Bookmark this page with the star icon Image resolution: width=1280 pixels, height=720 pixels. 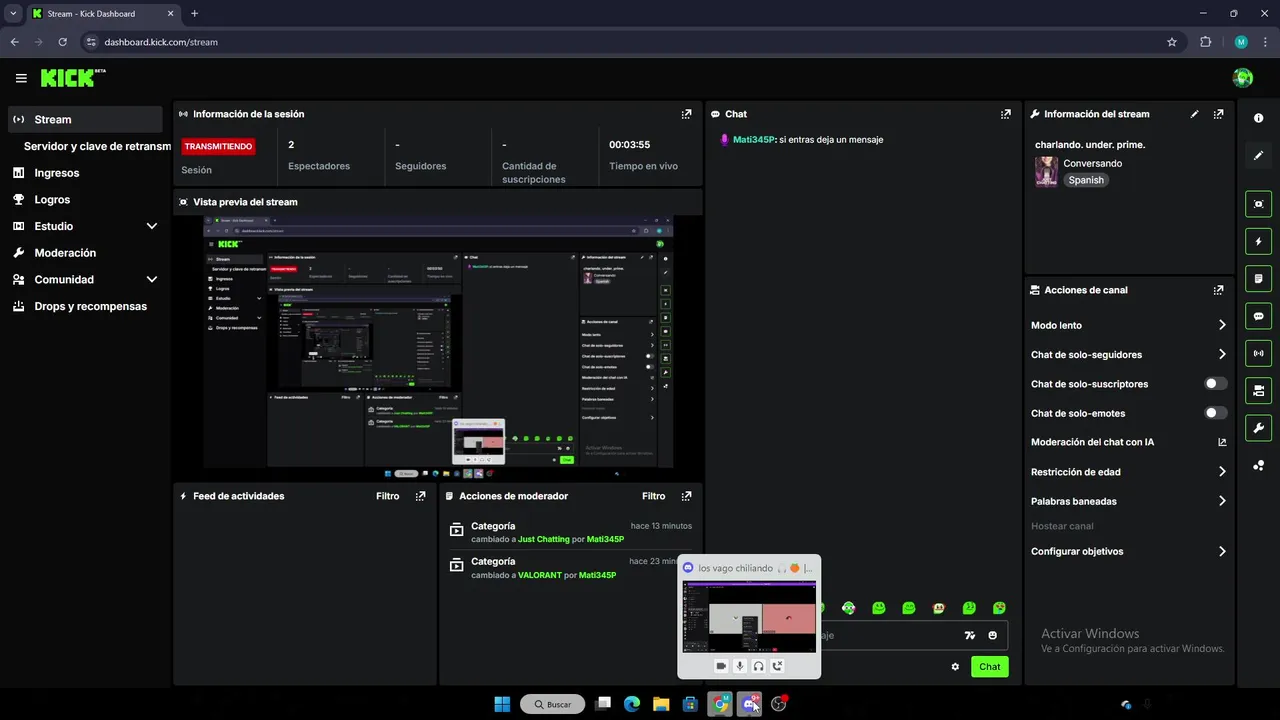coord(1172,42)
